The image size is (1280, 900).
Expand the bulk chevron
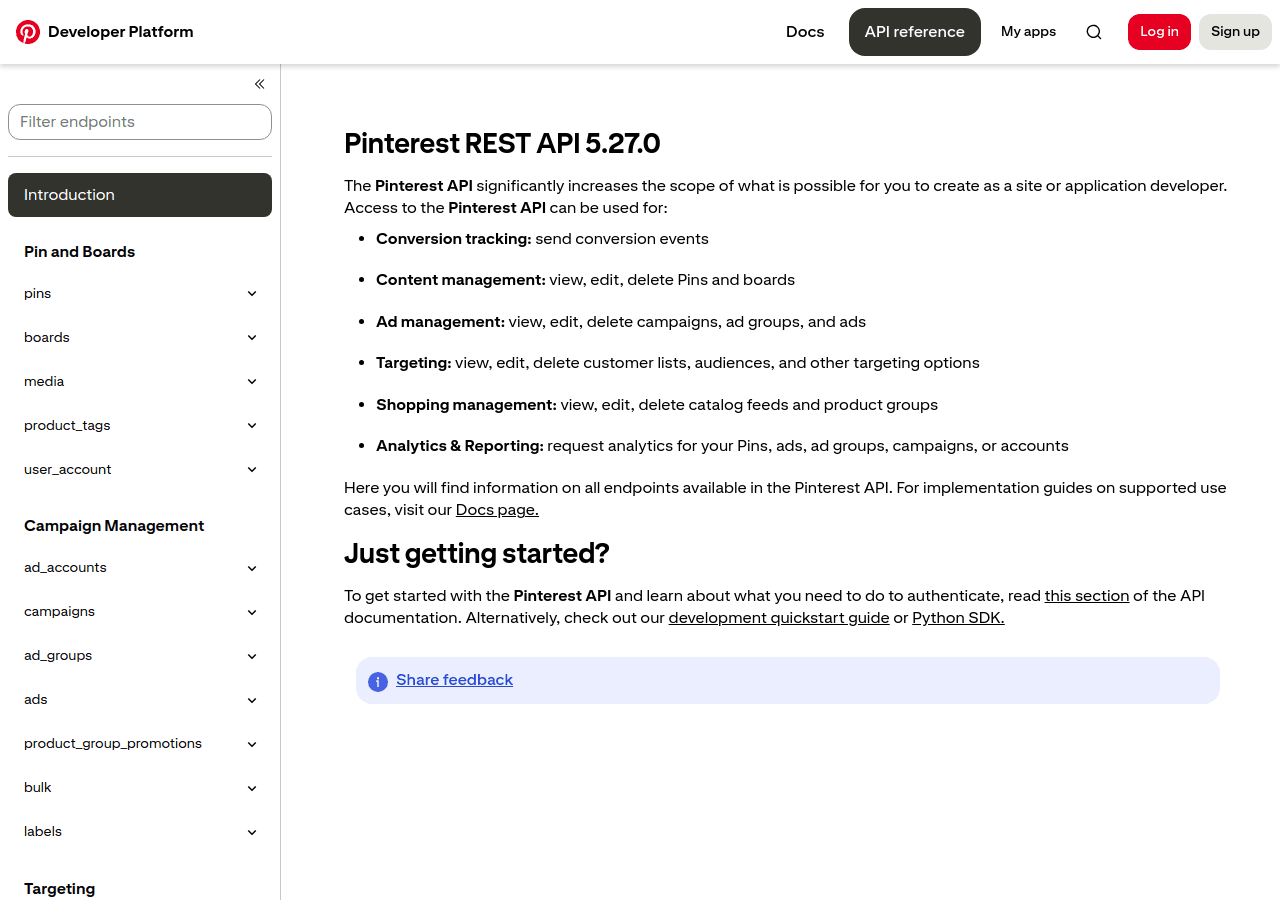pyautogui.click(x=252, y=788)
